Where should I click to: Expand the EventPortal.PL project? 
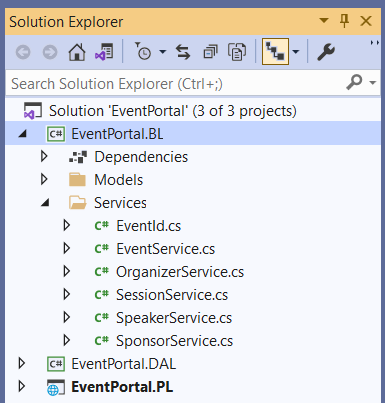pyautogui.click(x=22, y=386)
